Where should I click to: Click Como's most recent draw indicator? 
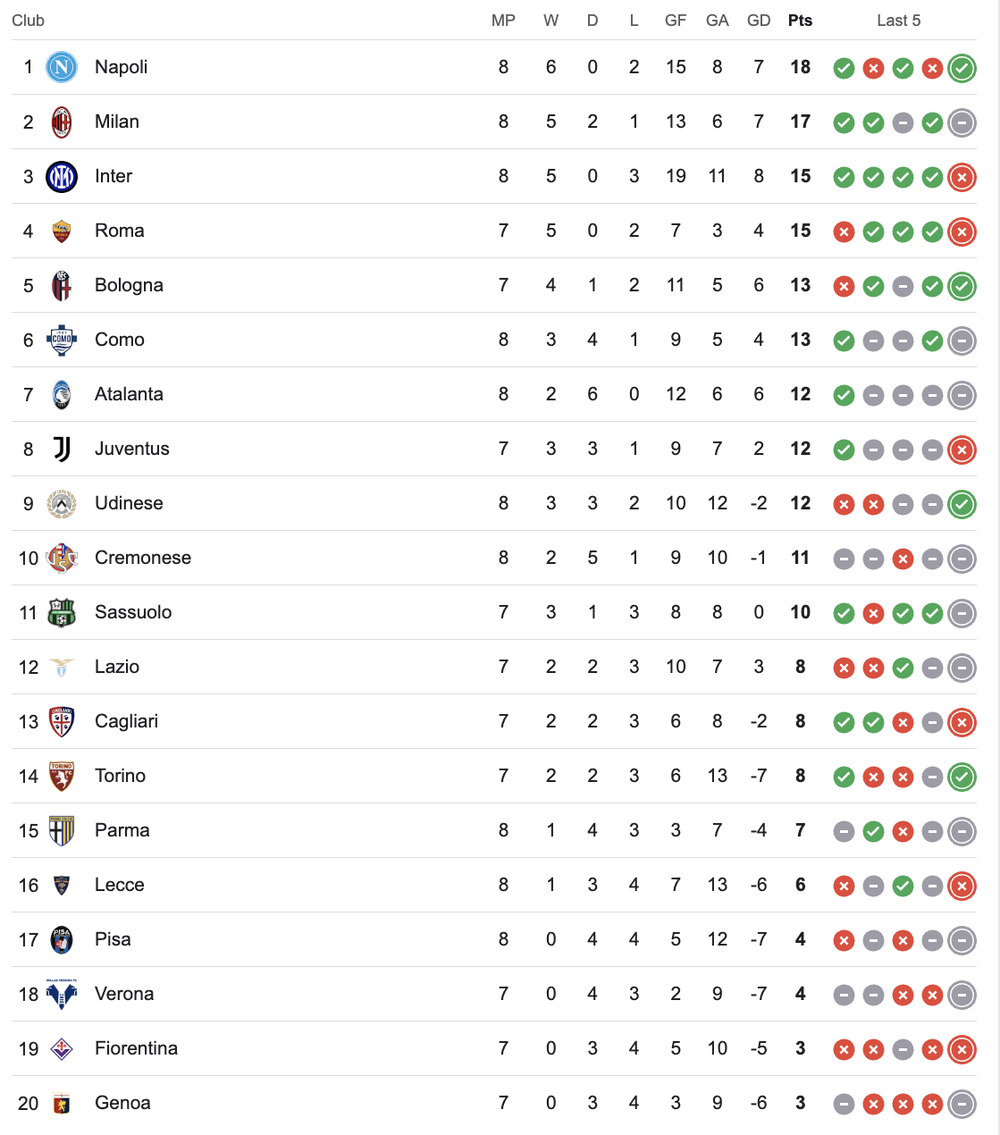click(962, 340)
